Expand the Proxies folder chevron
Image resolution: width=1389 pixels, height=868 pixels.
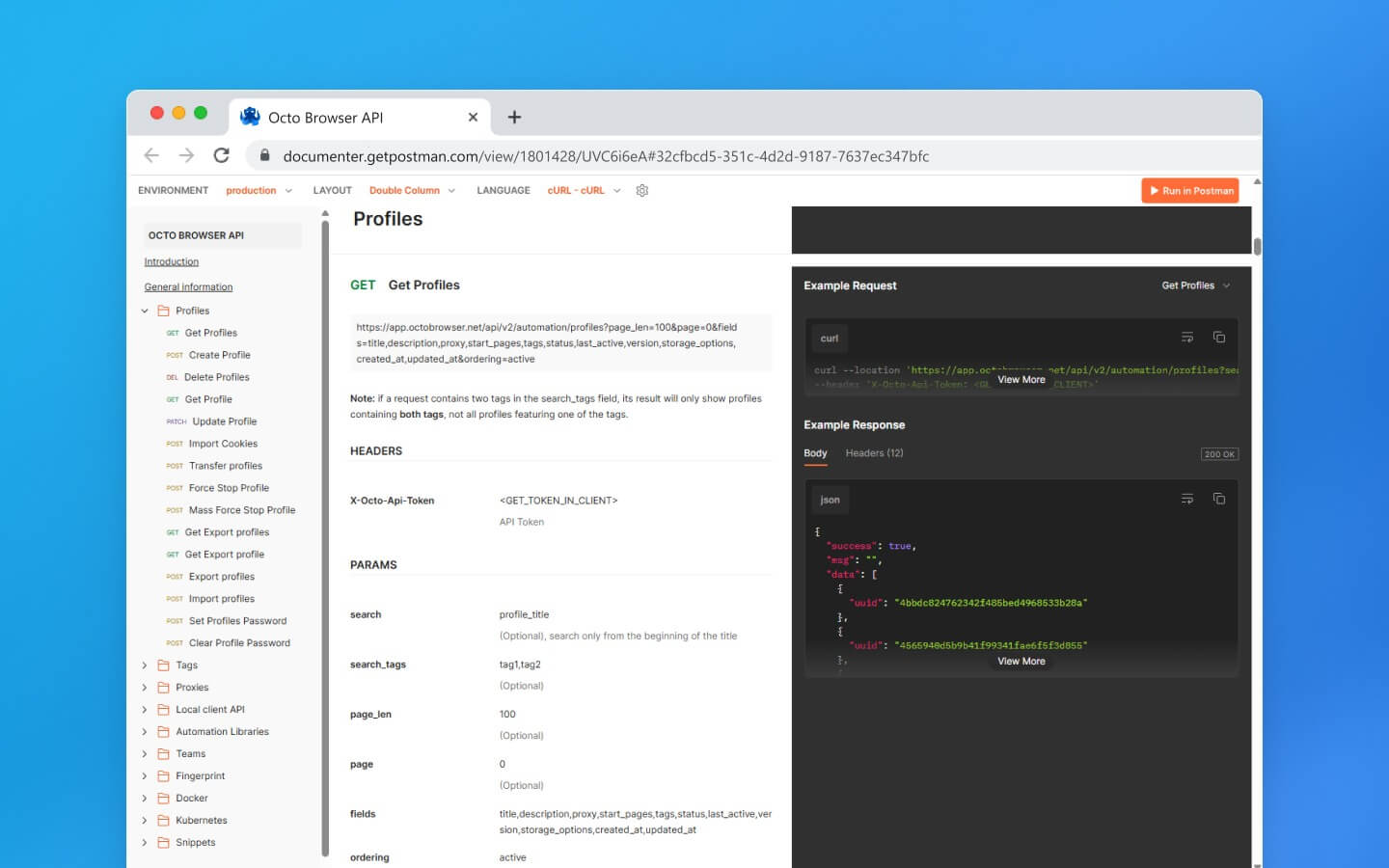tap(145, 688)
